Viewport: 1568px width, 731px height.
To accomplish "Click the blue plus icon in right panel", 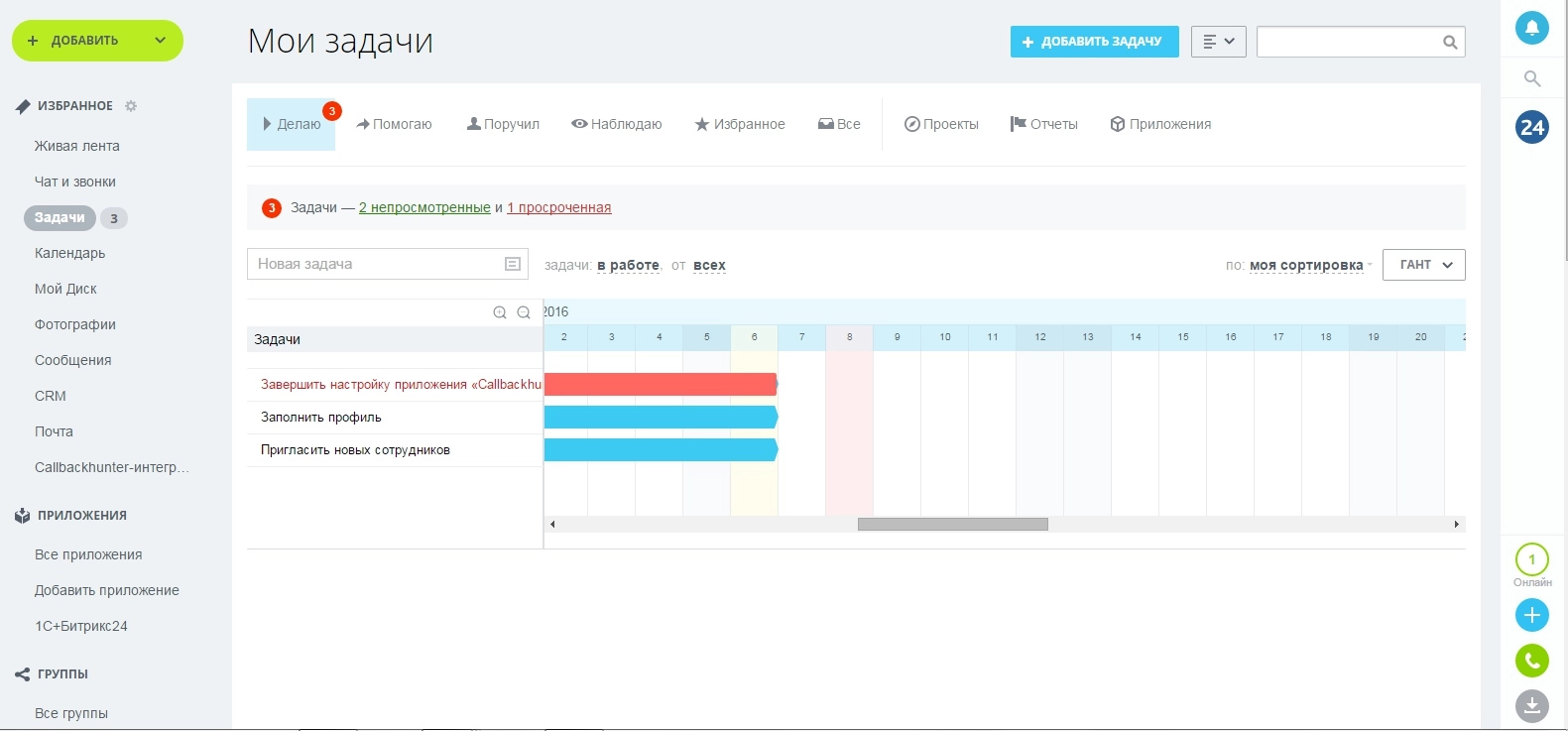I will (1531, 615).
